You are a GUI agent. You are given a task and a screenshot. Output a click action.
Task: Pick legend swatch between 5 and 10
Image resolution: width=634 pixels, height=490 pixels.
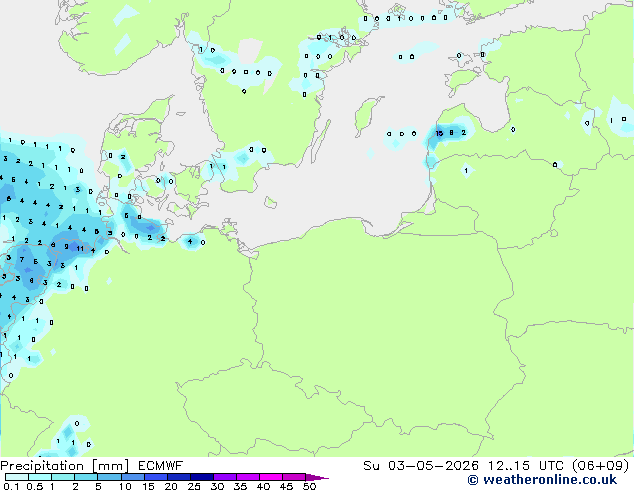point(109,477)
